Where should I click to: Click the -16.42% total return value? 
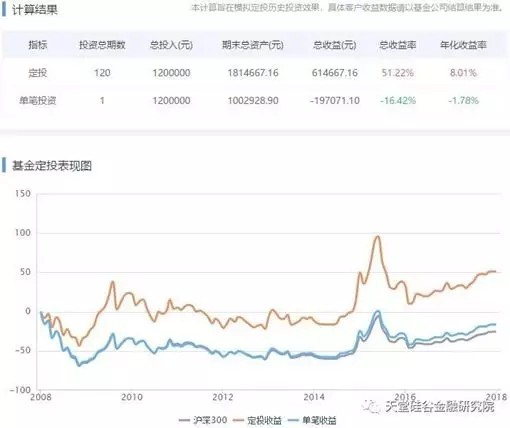pyautogui.click(x=397, y=100)
